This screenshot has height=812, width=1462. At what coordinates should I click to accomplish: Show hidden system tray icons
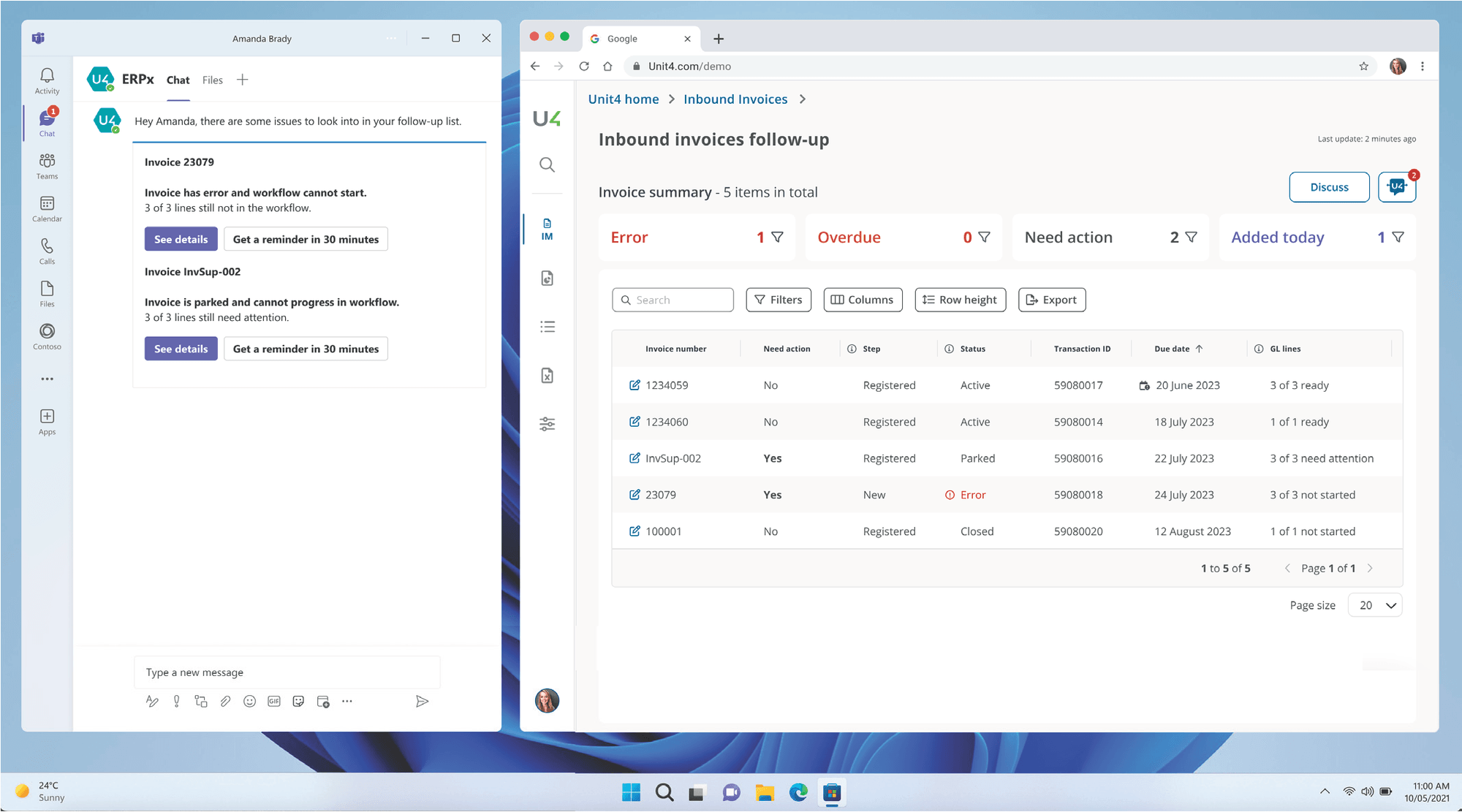pyautogui.click(x=1325, y=792)
